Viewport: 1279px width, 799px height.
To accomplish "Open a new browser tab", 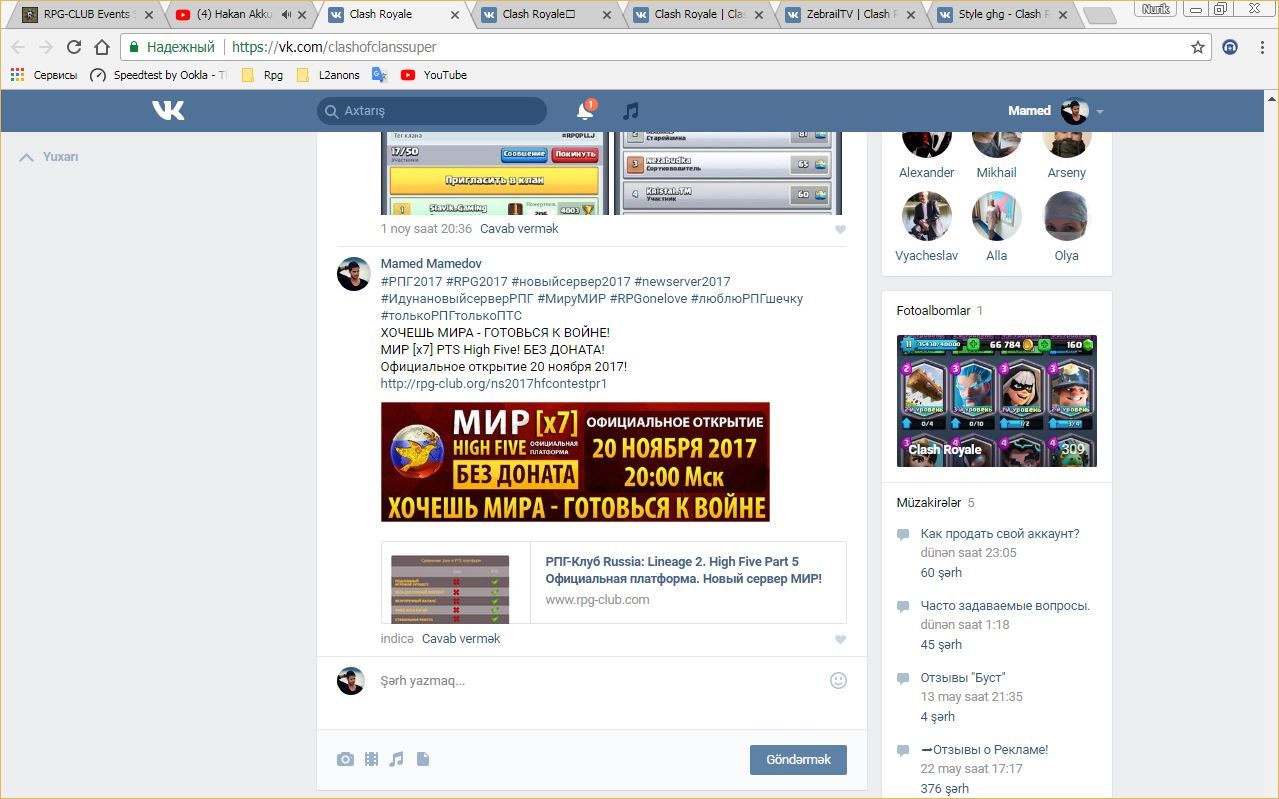I will pos(1099,16).
